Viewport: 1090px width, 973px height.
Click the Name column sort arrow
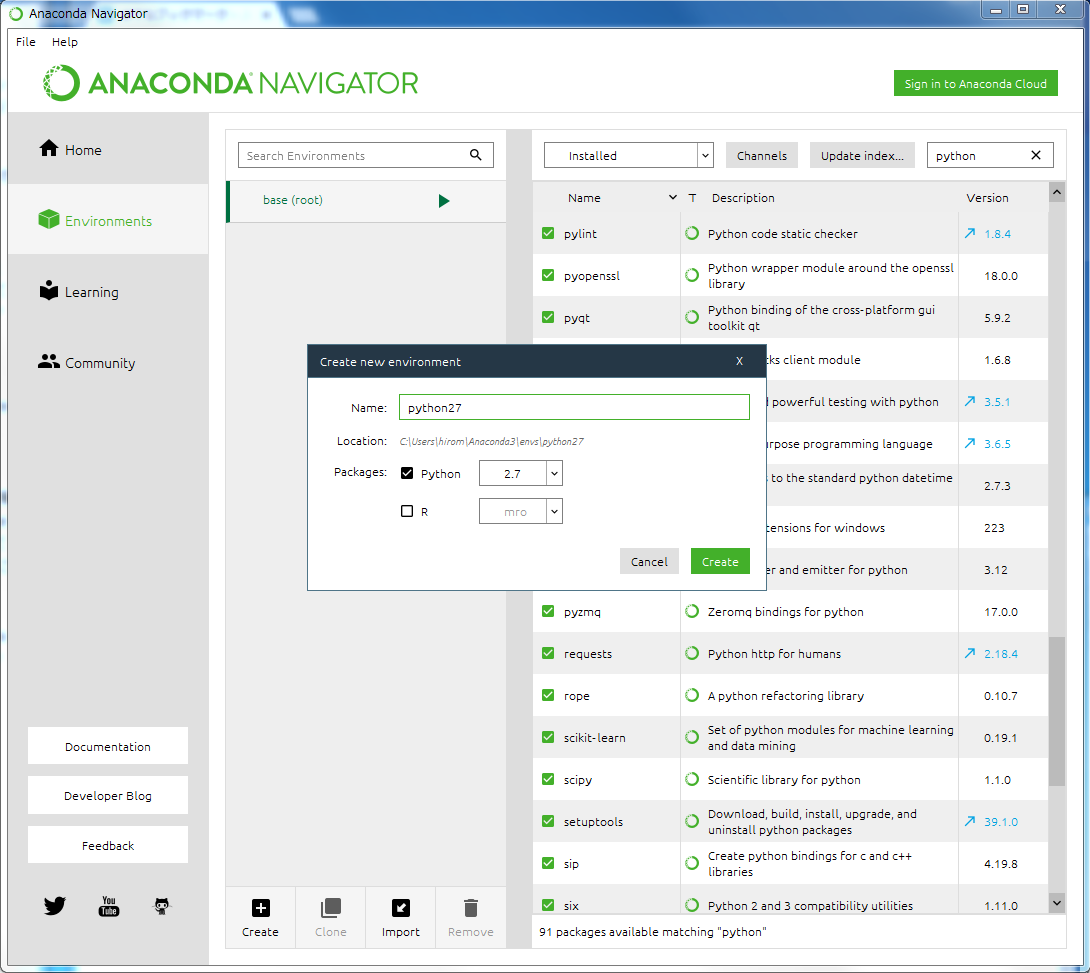(x=673, y=197)
